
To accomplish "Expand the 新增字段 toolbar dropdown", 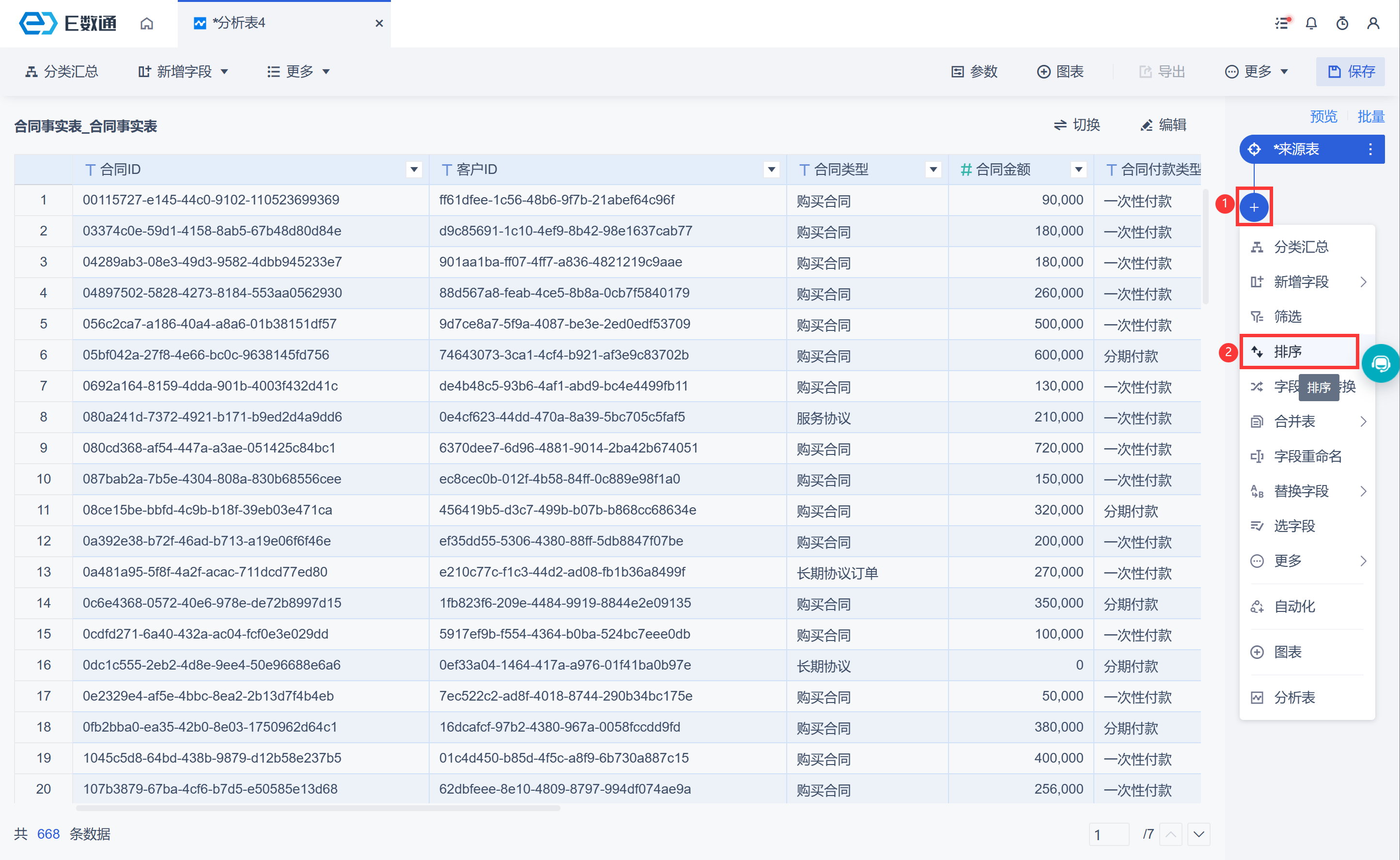I will tap(183, 72).
